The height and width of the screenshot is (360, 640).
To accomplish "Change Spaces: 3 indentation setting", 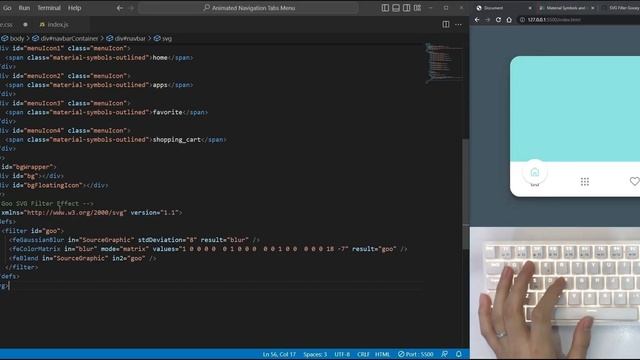I will pyautogui.click(x=315, y=354).
